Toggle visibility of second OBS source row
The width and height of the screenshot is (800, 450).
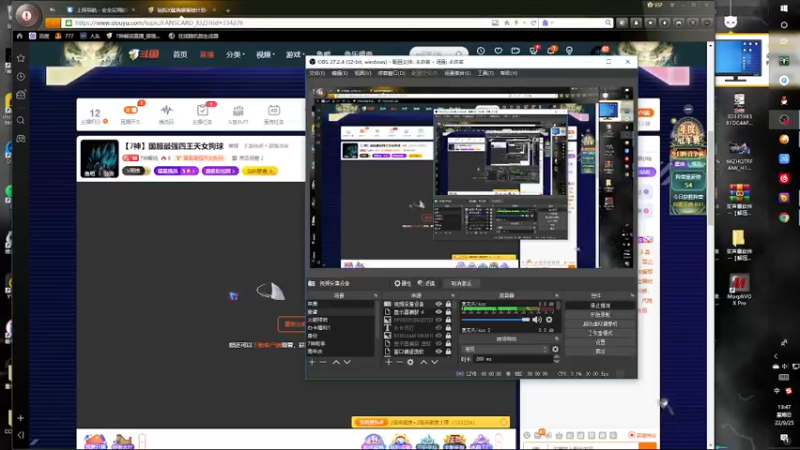439,312
